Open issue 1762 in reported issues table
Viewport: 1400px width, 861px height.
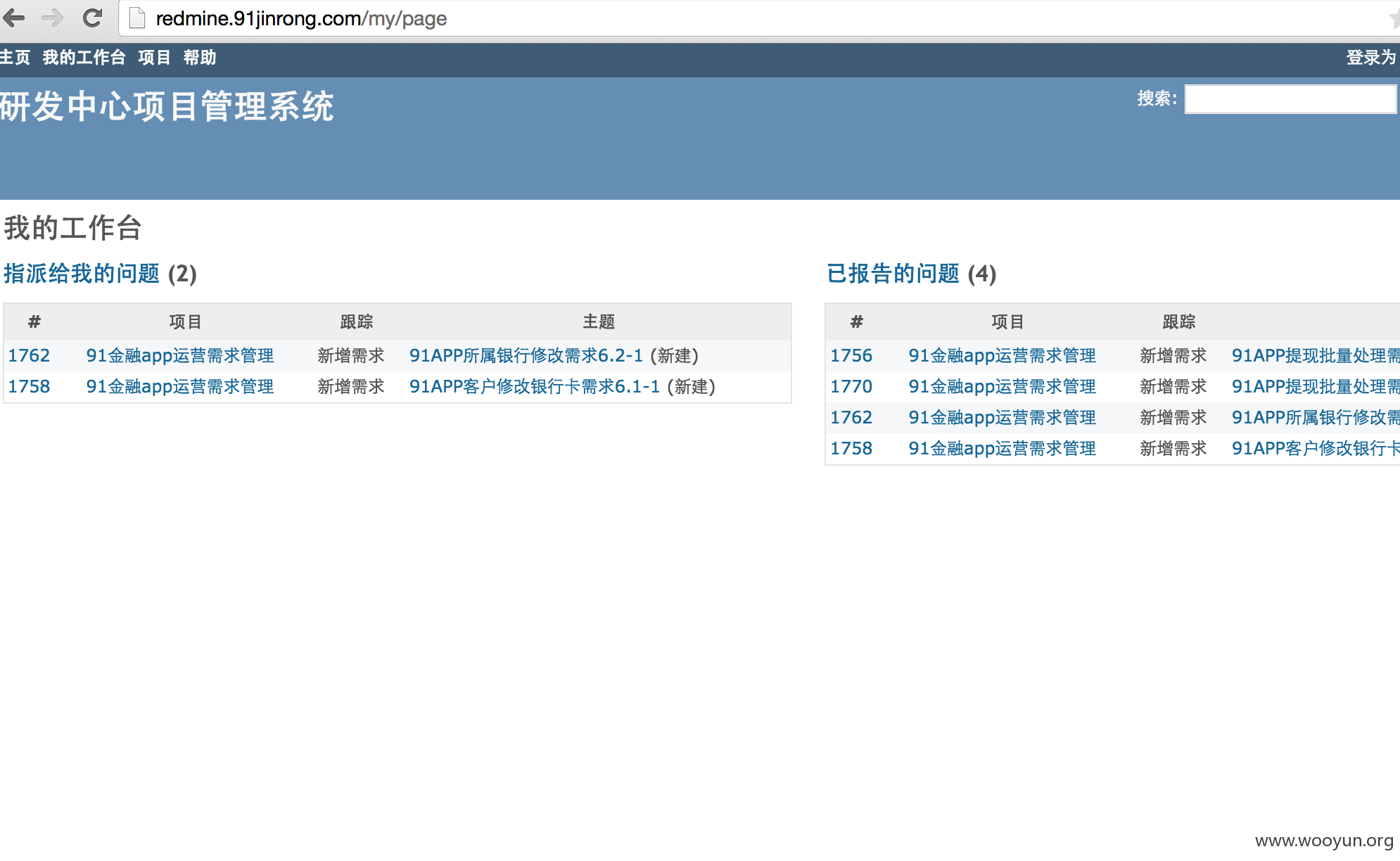click(851, 418)
